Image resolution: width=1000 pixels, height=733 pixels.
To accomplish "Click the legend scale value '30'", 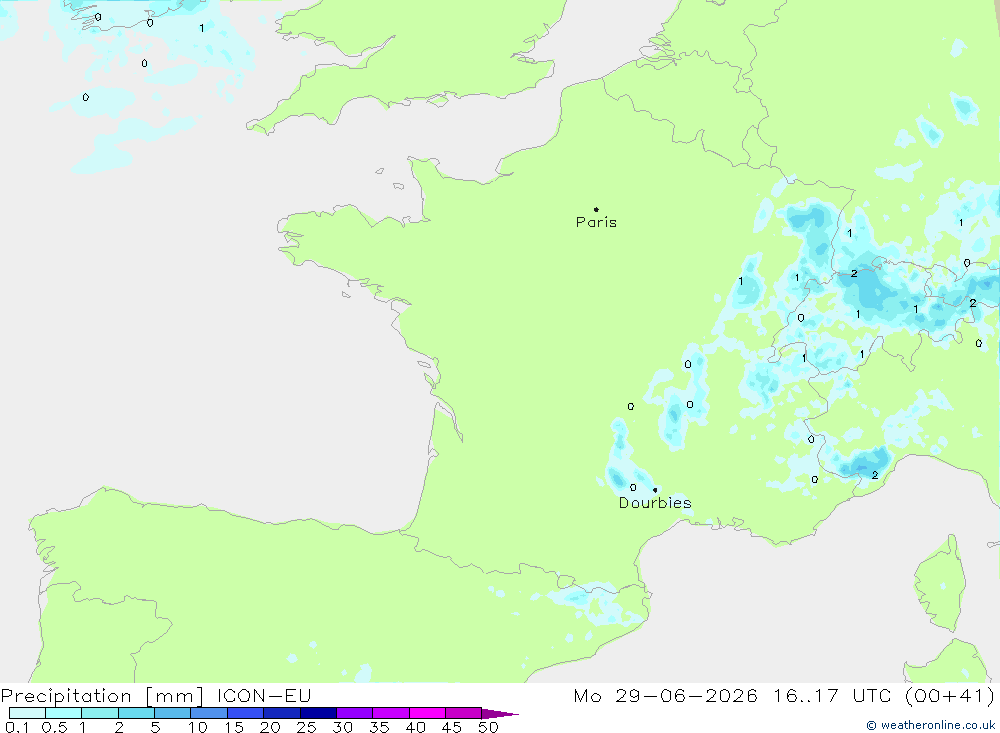I will [x=343, y=727].
